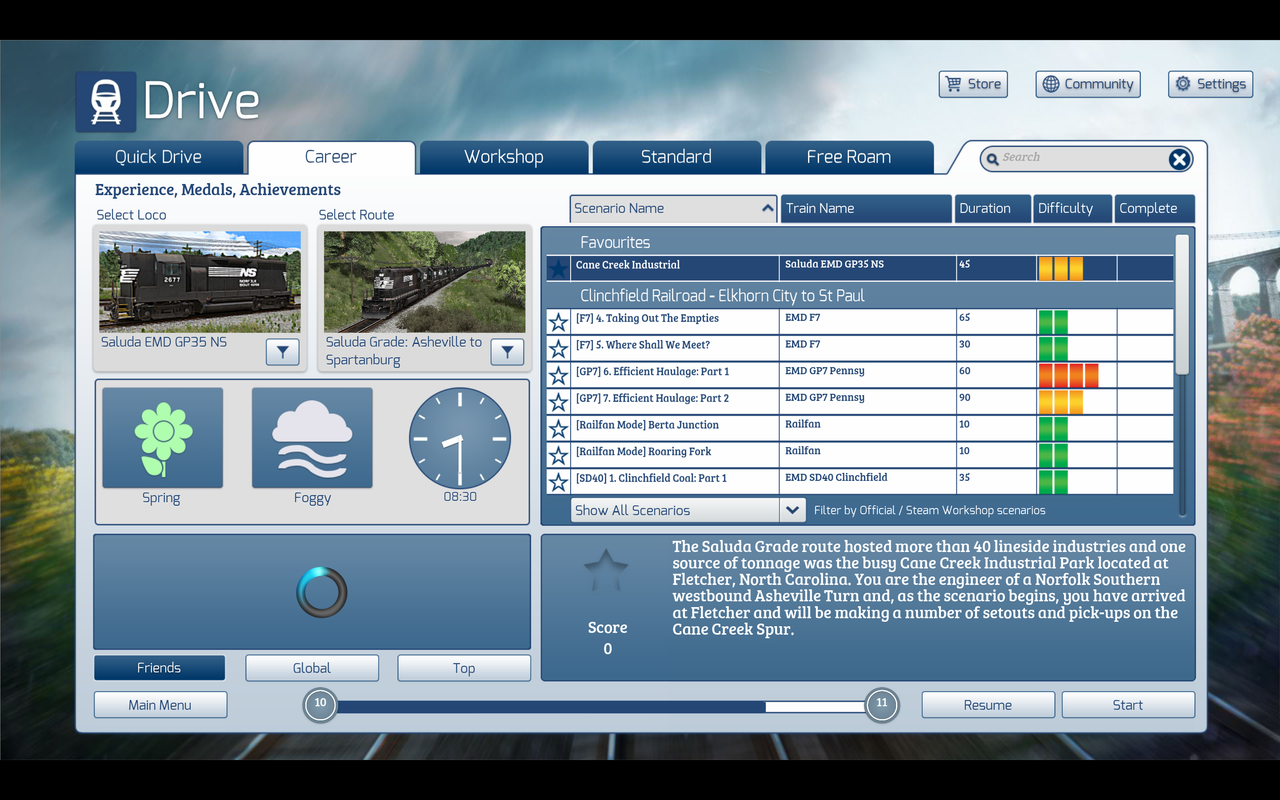1280x800 pixels.
Task: Click the level 11 badge
Action: point(882,705)
